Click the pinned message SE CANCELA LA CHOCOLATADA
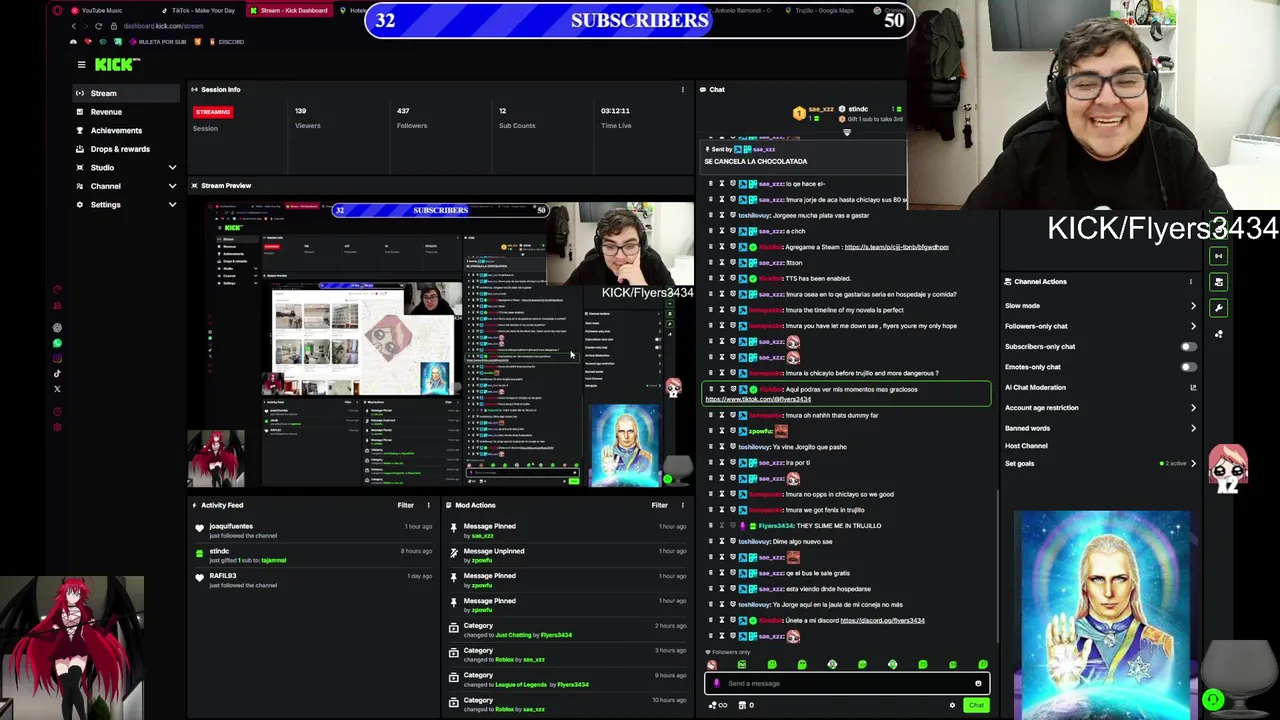This screenshot has width=1280, height=720. [x=756, y=162]
